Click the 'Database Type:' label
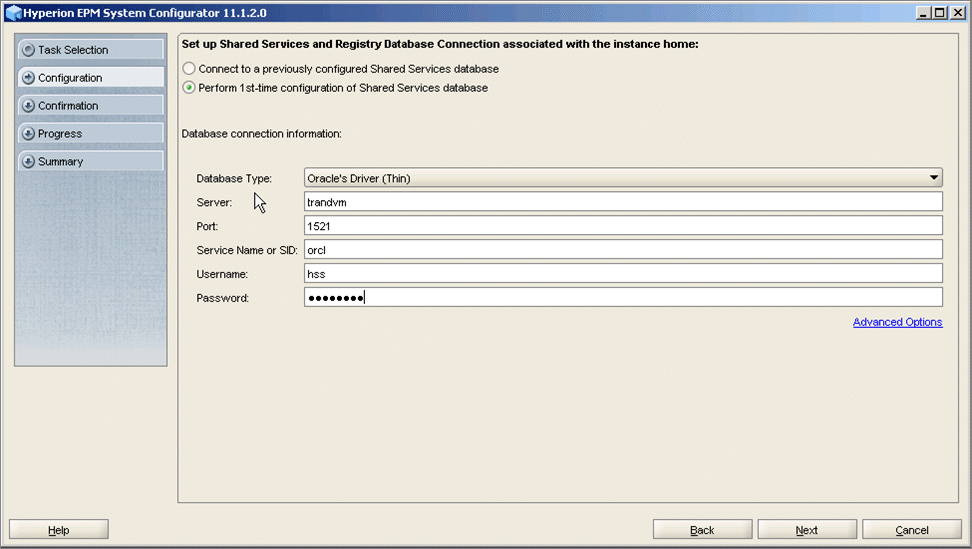The image size is (972, 549). point(234,178)
